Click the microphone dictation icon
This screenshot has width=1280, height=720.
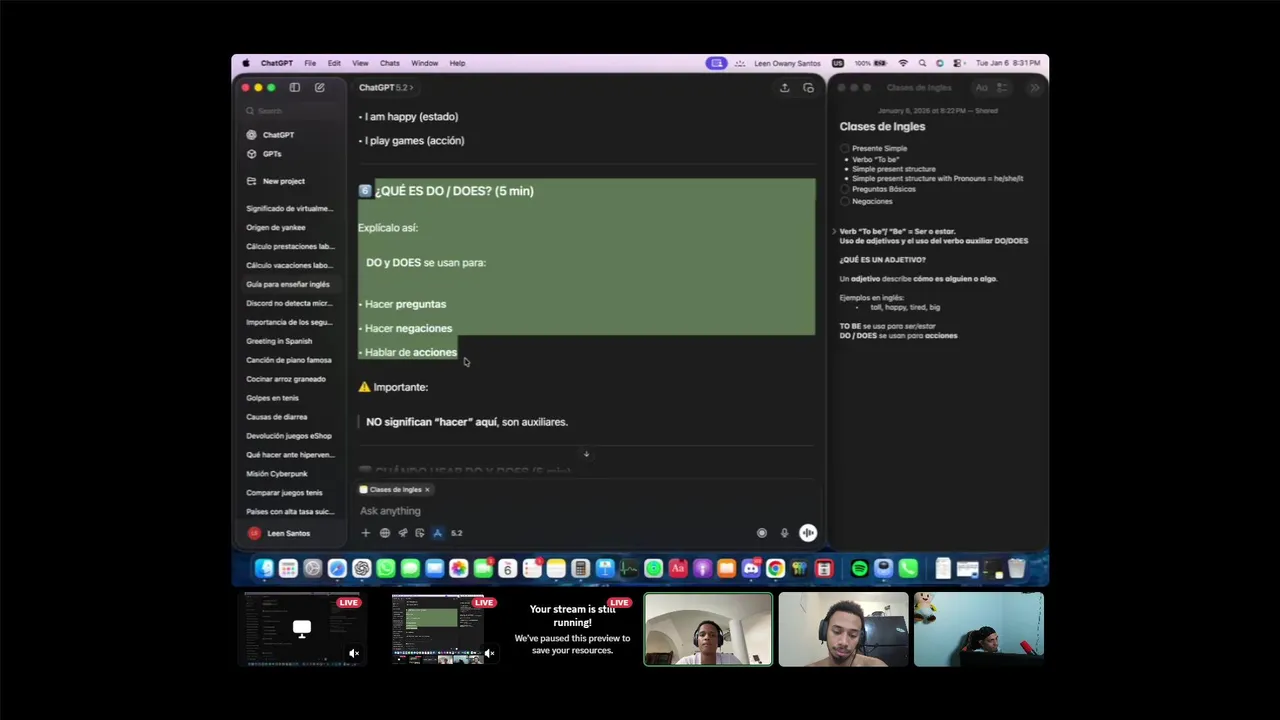click(784, 533)
